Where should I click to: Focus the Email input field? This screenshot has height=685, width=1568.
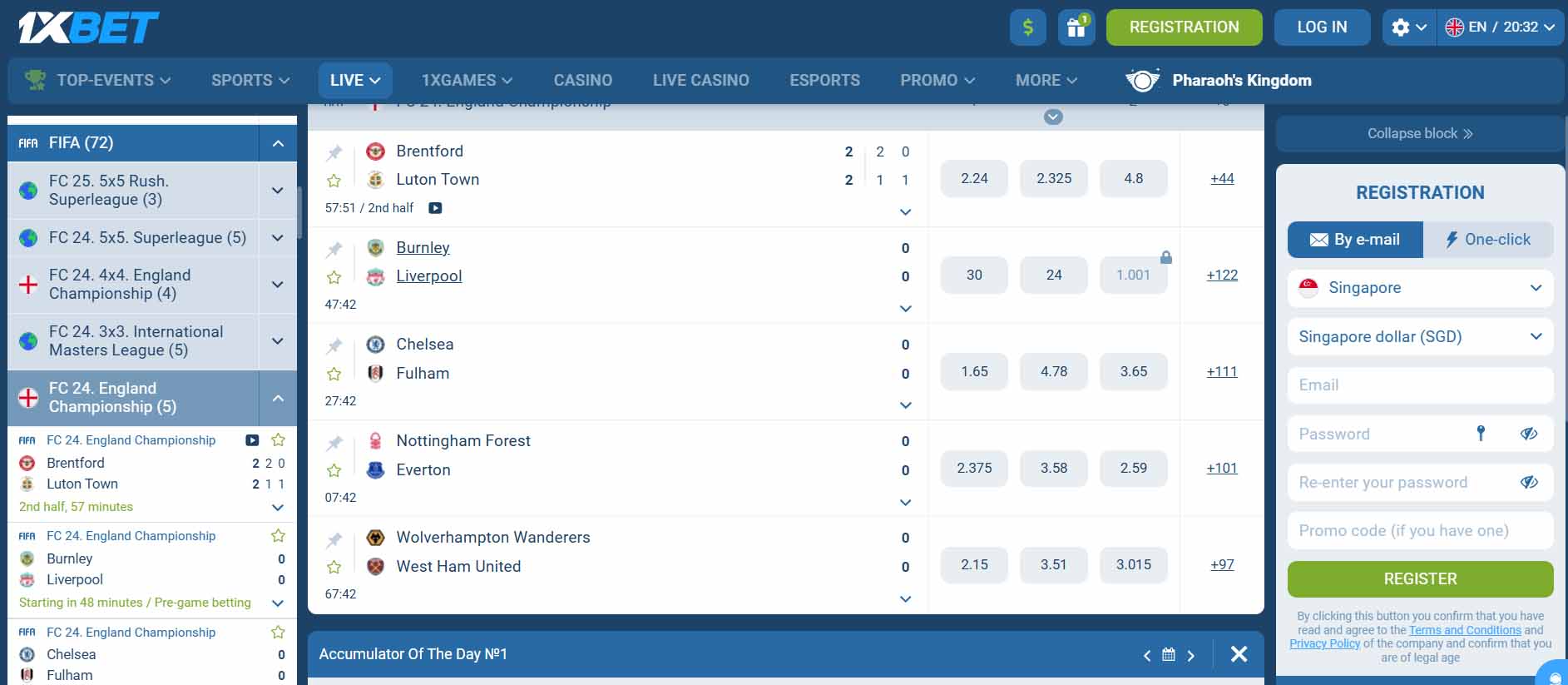(x=1420, y=385)
